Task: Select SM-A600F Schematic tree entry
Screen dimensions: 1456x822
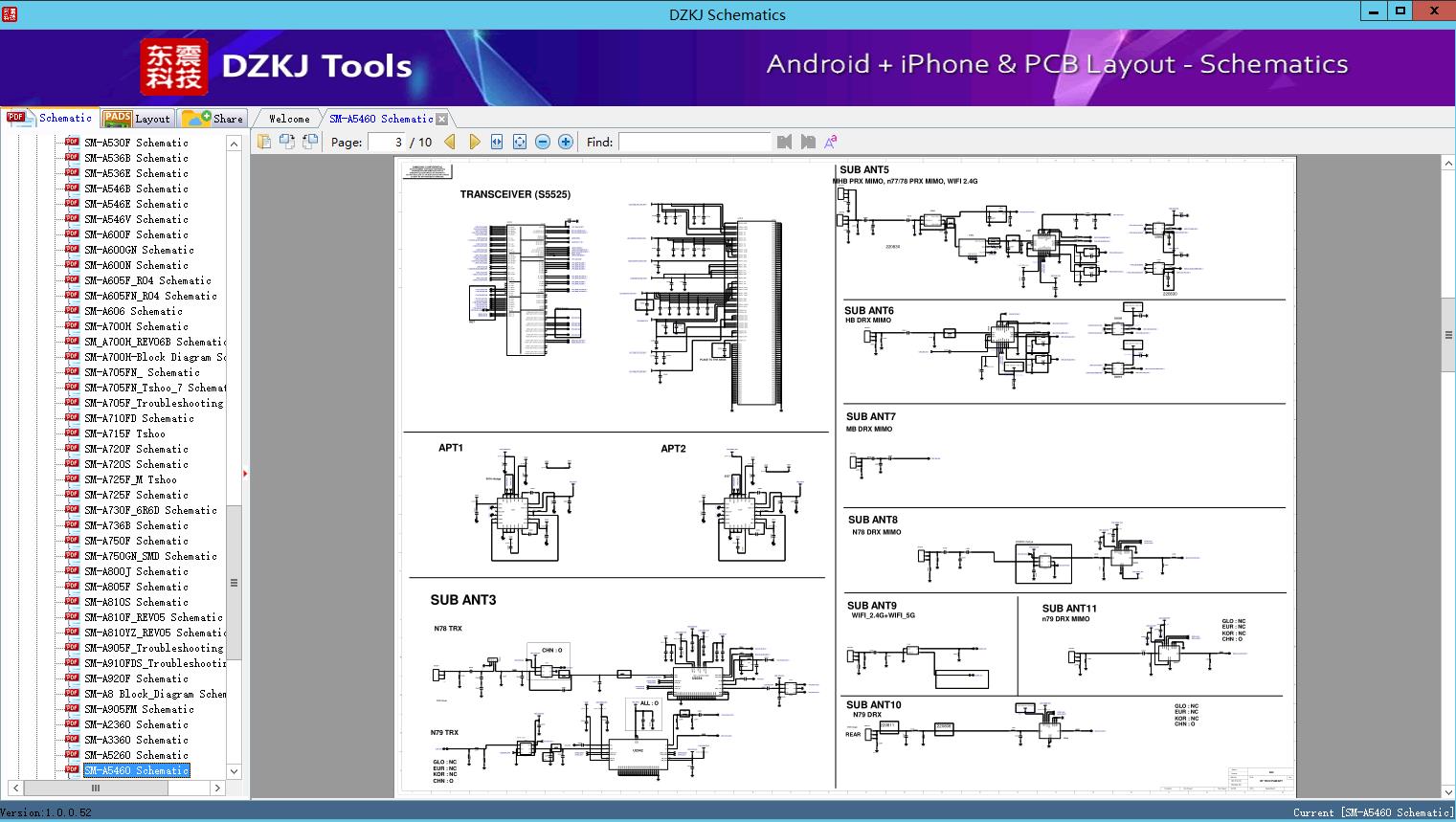Action: tap(136, 234)
